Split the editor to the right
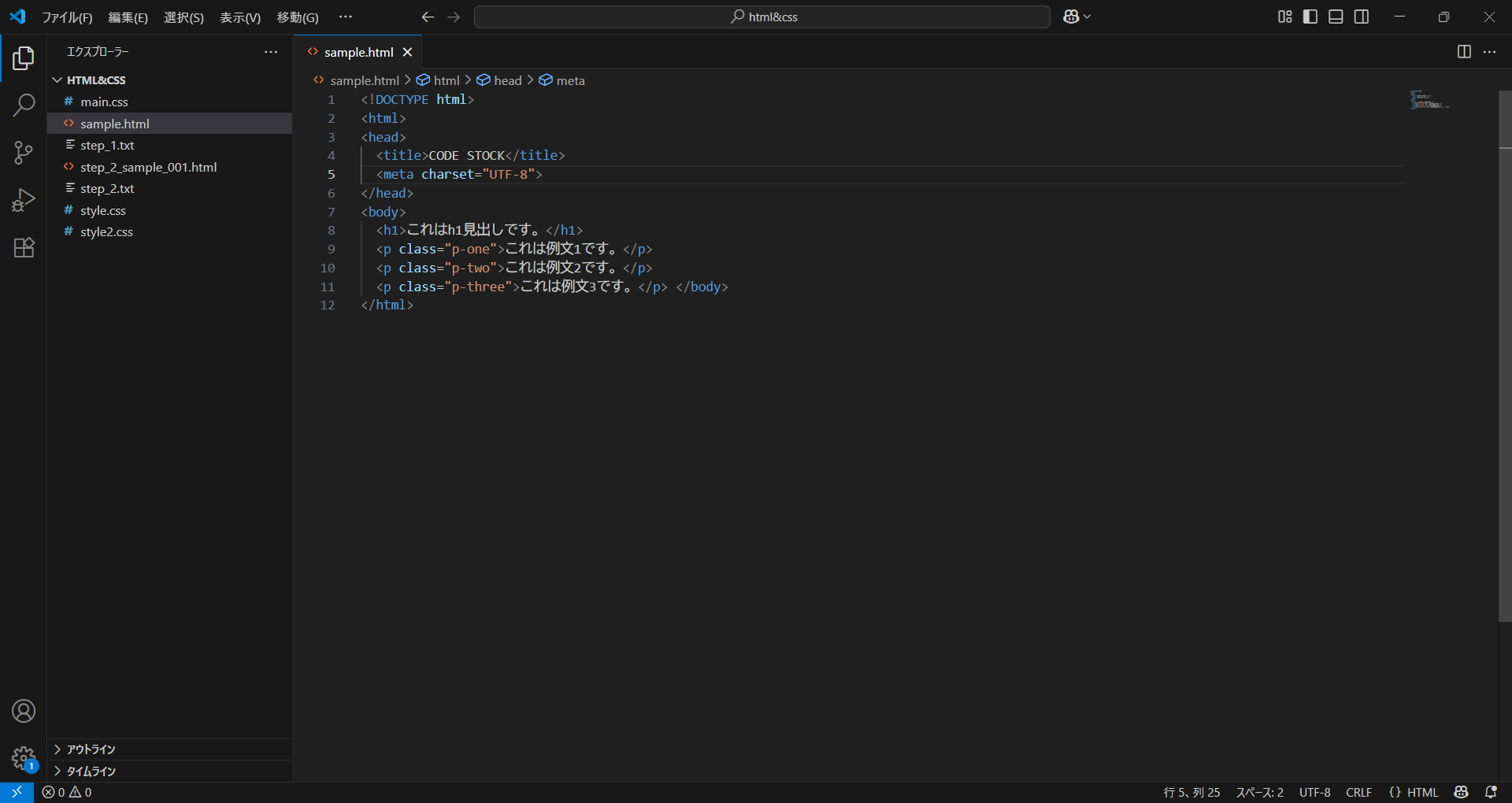This screenshot has width=1512, height=803. (1464, 52)
